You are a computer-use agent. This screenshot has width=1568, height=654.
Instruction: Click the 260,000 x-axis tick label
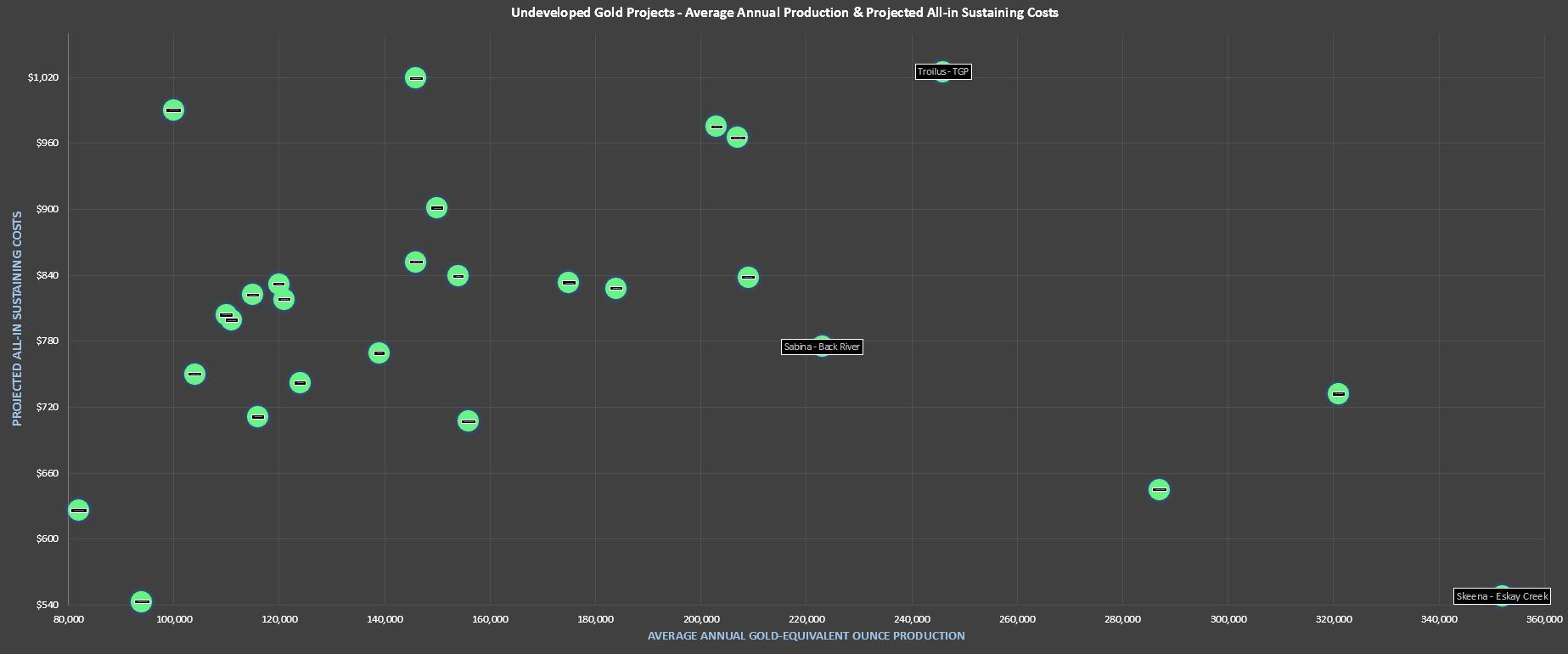(x=1017, y=619)
